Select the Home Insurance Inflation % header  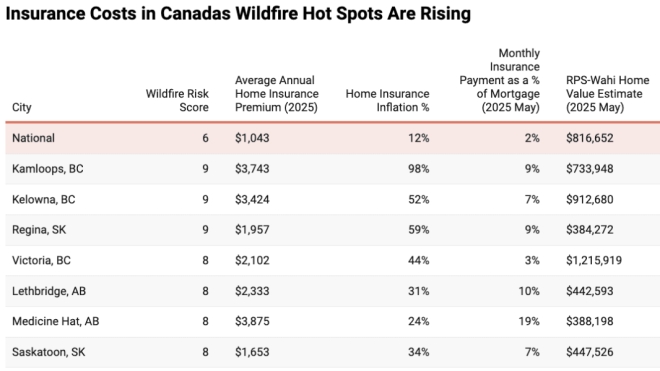point(387,100)
